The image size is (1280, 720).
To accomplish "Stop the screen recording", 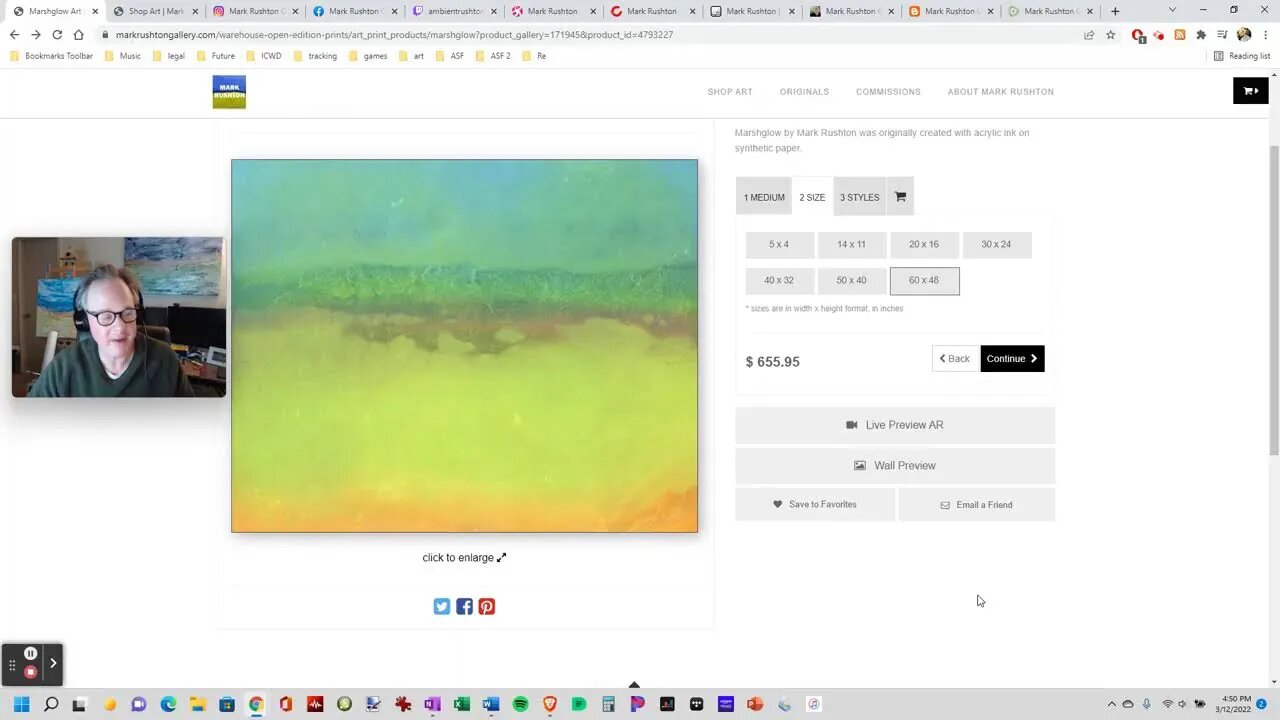I will 31,672.
